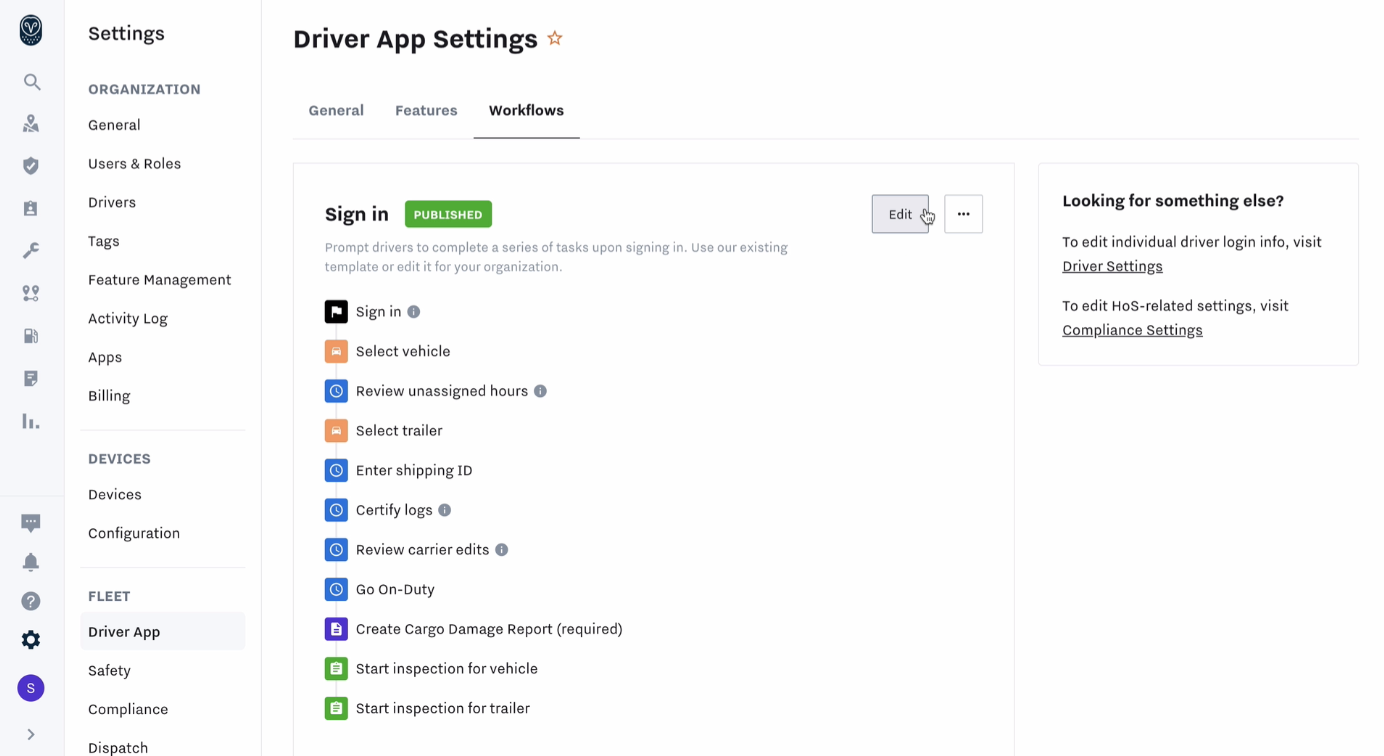Open the Maintenance wrench icon
This screenshot has height=756, width=1384.
tap(31, 250)
